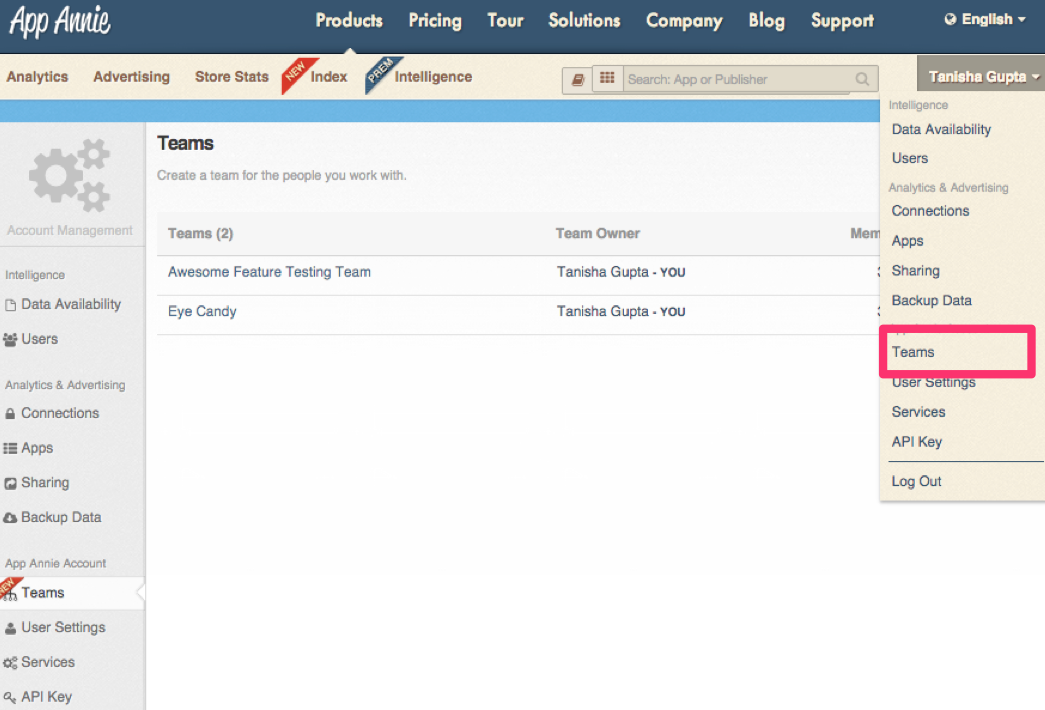Click the 'Create a team for the people' description
Screen dimensions: 1045x710
(281, 175)
